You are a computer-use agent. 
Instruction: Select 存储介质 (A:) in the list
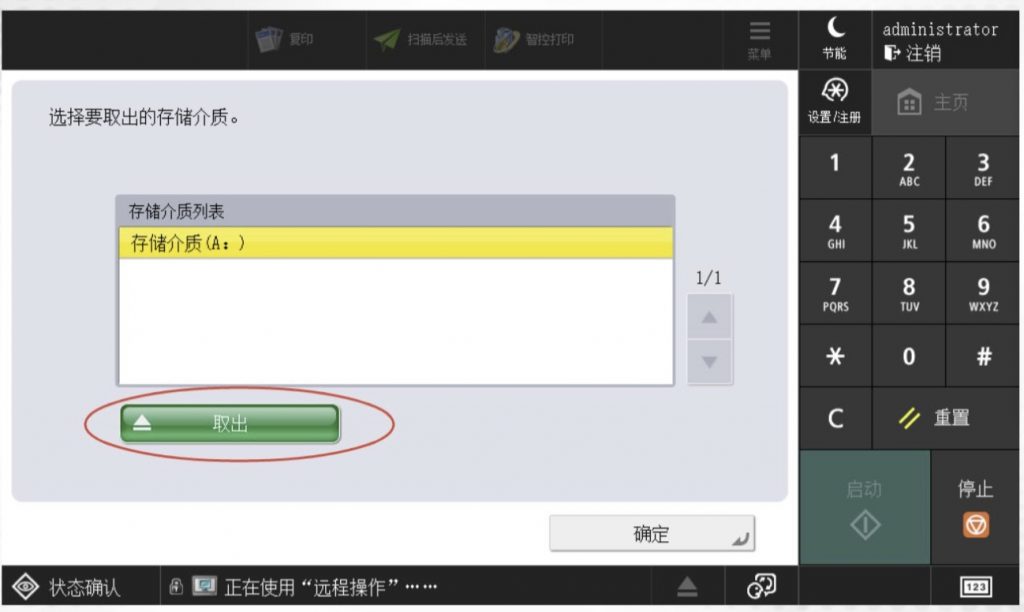point(396,243)
